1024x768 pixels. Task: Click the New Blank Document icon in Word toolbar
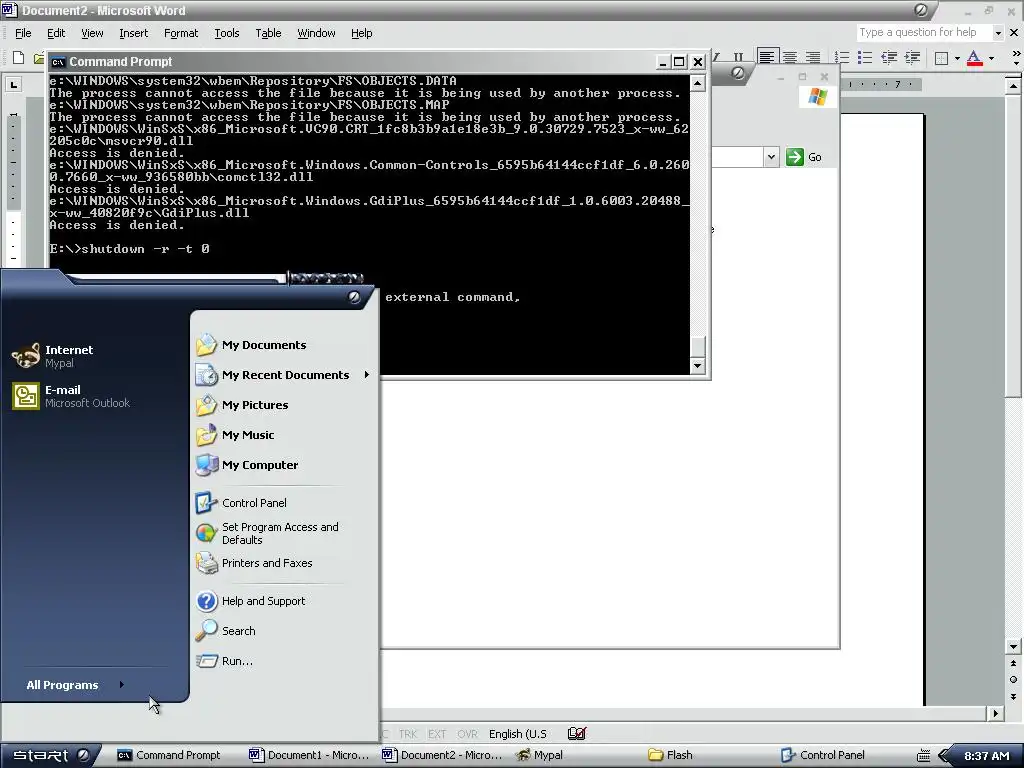coord(19,58)
